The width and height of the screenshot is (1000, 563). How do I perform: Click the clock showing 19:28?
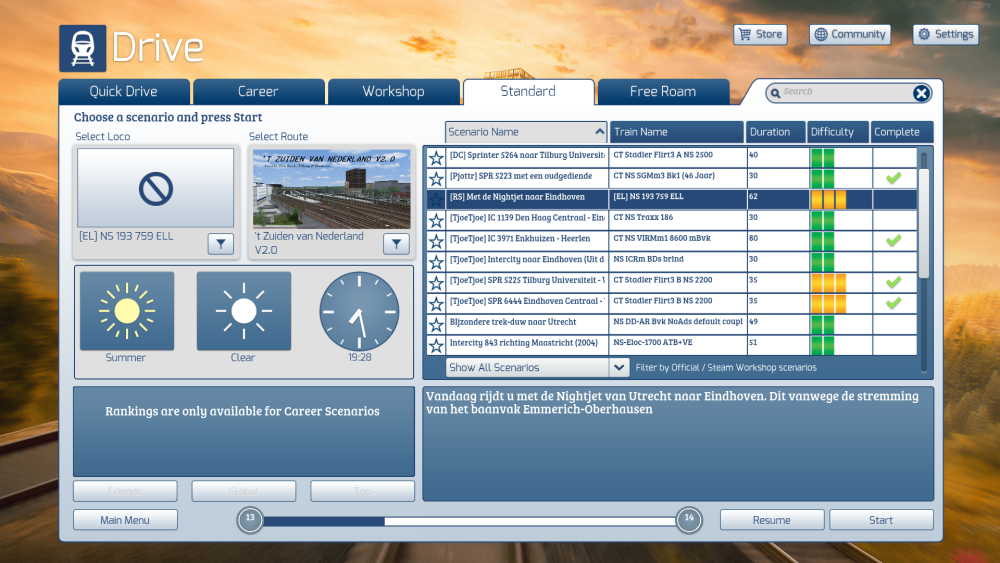(359, 311)
